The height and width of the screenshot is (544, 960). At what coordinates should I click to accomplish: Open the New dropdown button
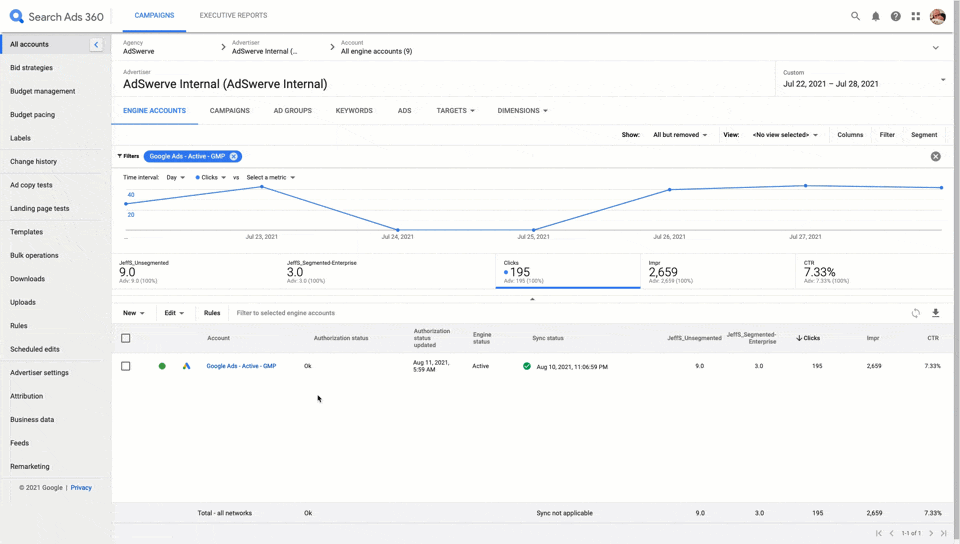133,313
